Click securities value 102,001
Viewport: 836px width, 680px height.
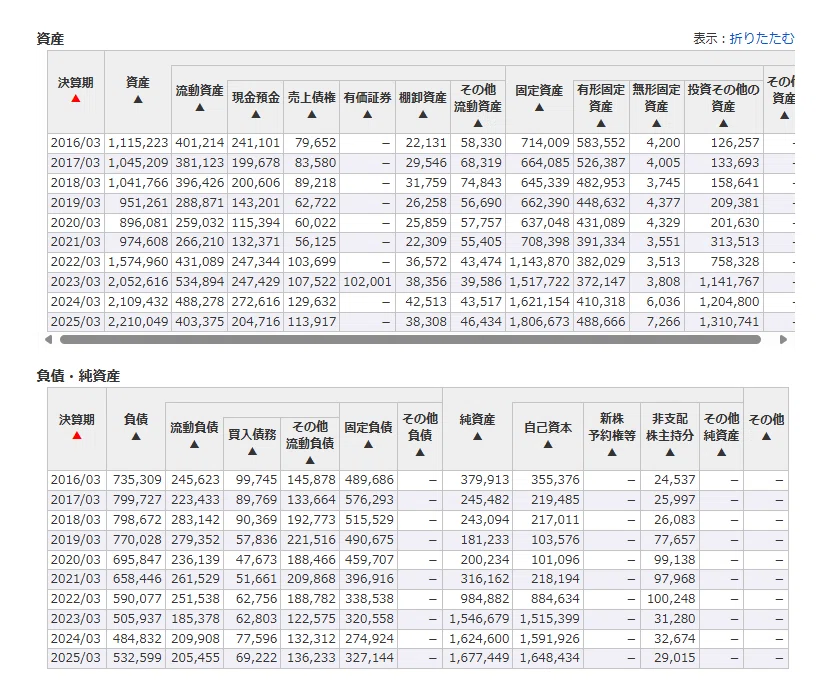click(x=367, y=282)
